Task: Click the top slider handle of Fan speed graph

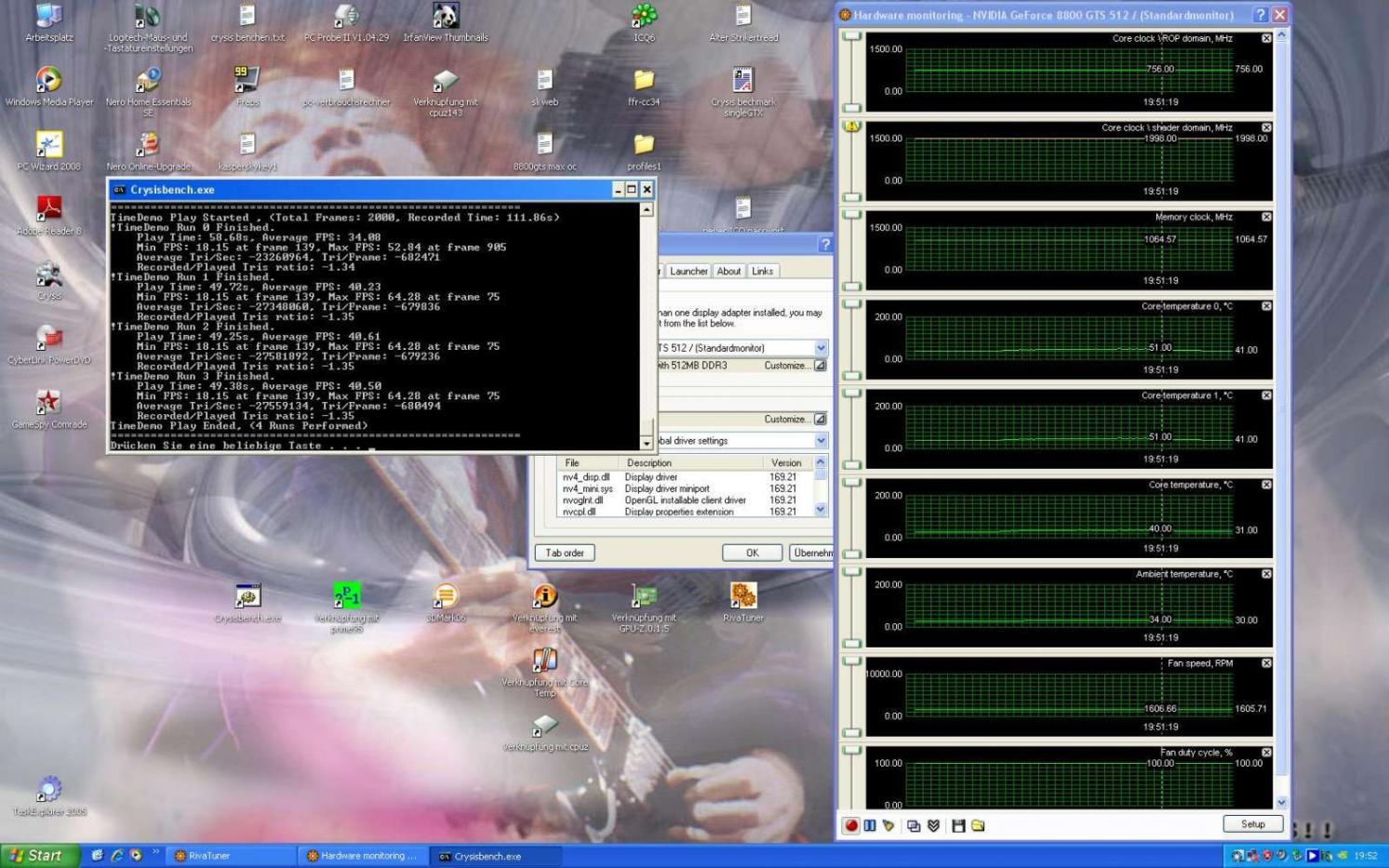Action: coord(851,661)
